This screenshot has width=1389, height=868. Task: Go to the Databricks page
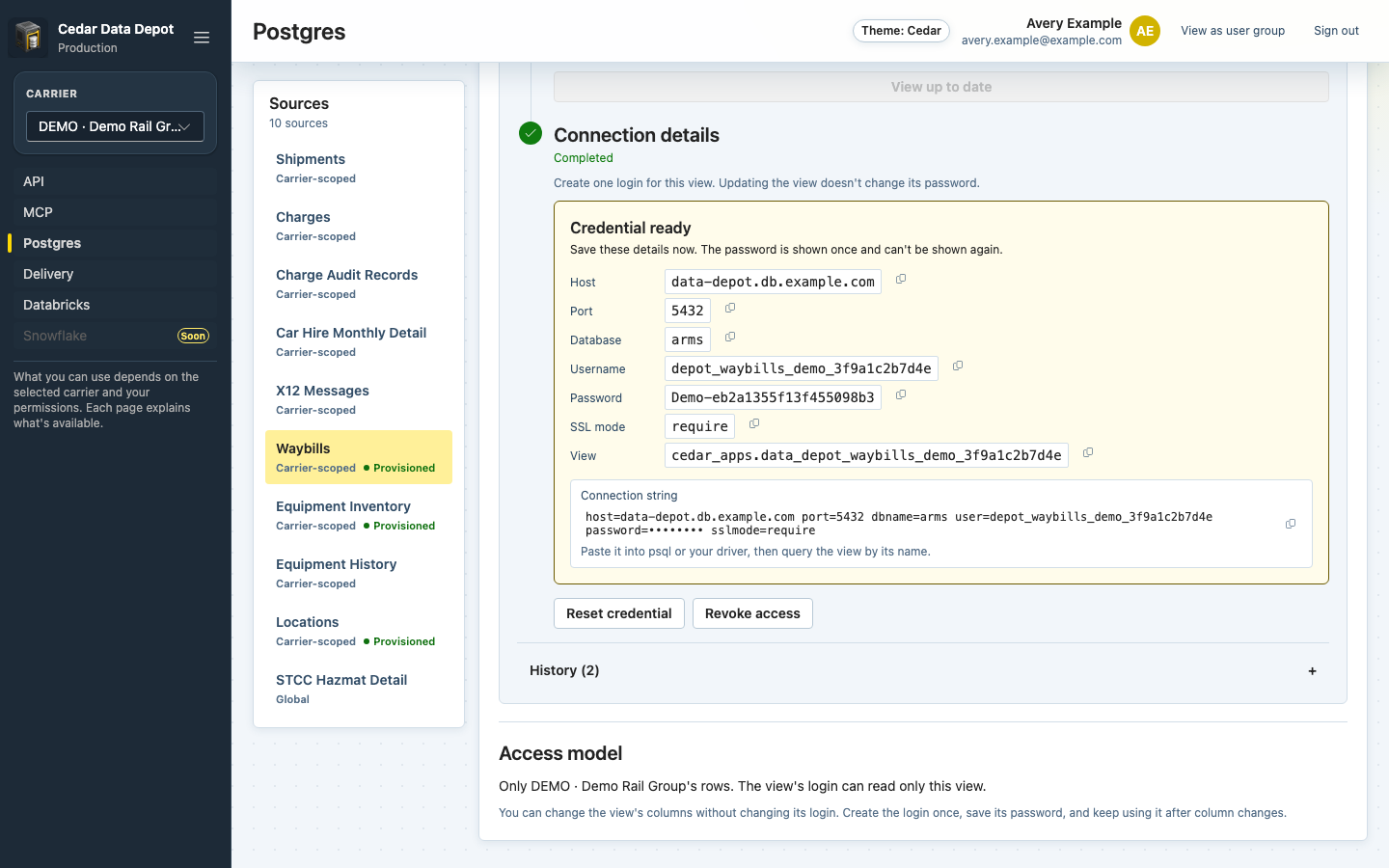(x=116, y=305)
